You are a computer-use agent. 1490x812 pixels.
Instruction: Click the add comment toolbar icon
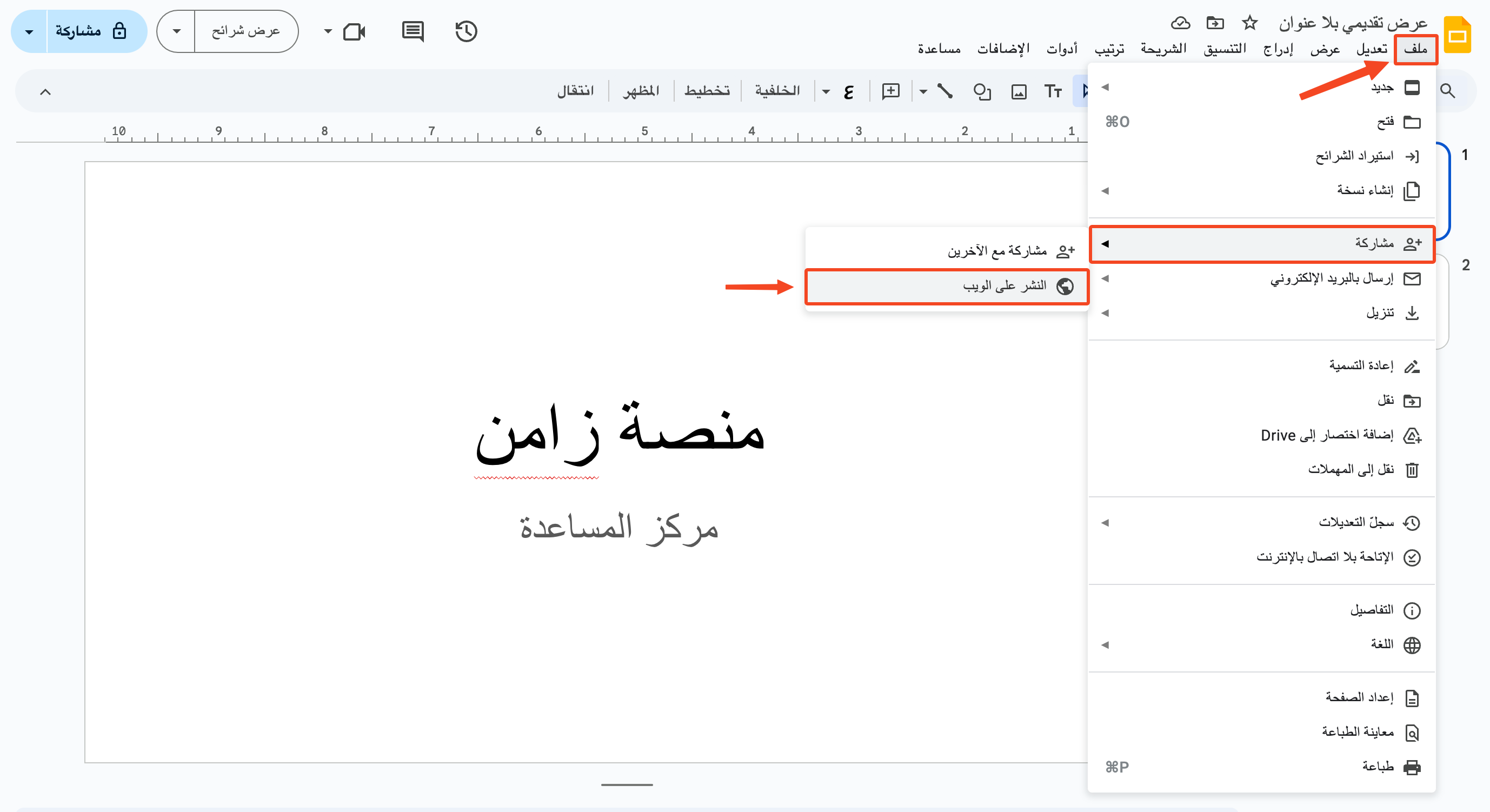pos(891,91)
